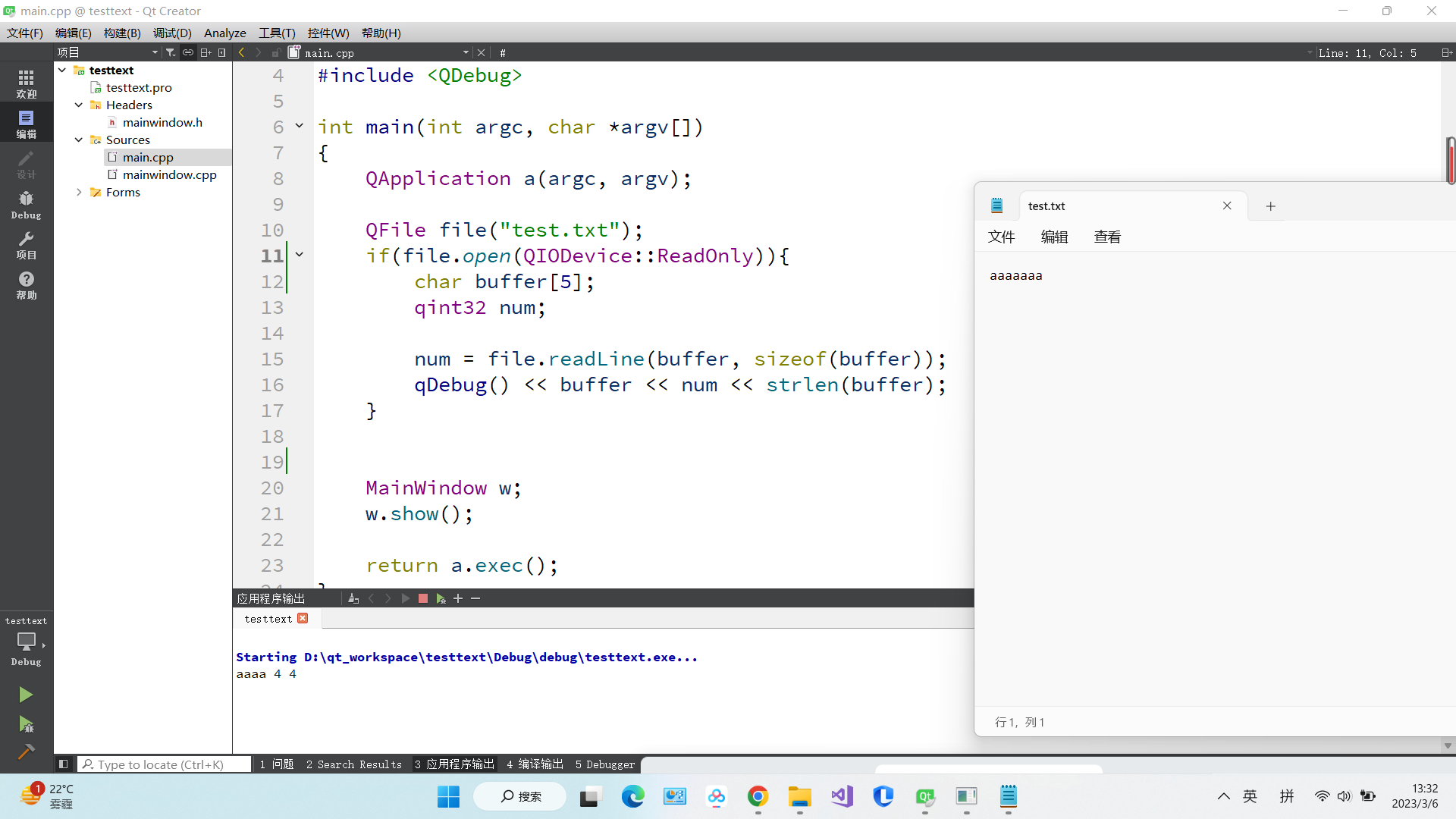The image size is (1456, 819).
Task: Open the Welcome mode in sidebar
Action: [26, 83]
